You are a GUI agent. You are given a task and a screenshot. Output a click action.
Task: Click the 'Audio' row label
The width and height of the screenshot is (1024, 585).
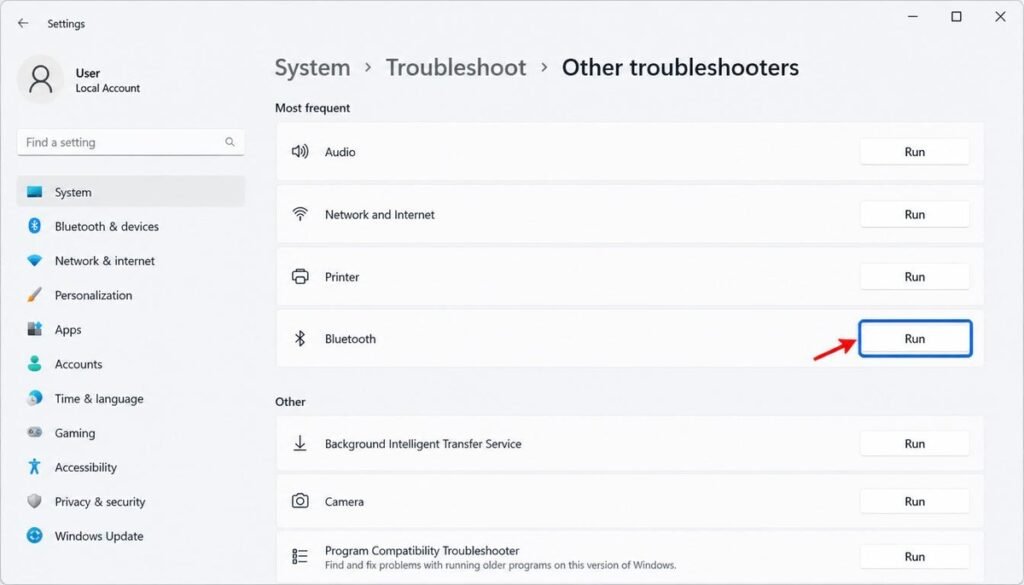[340, 151]
